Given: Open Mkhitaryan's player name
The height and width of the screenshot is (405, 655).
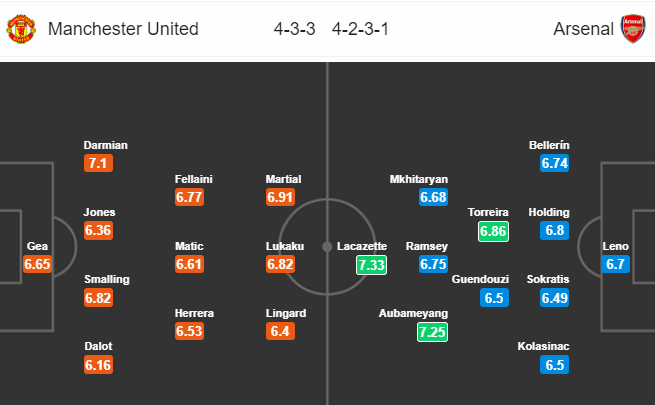Looking at the screenshot, I should (419, 179).
